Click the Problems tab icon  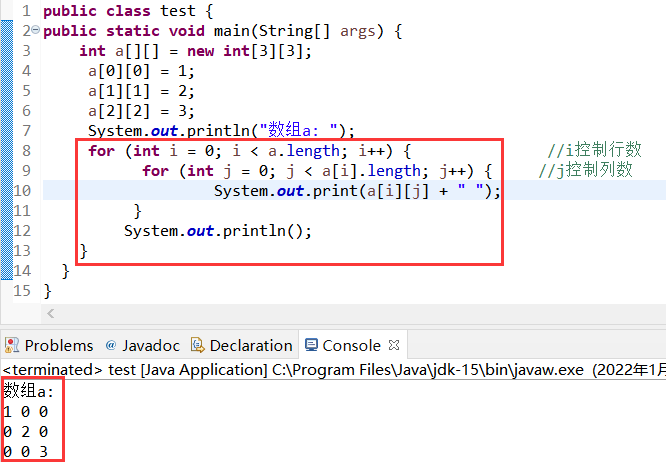[x=12, y=345]
